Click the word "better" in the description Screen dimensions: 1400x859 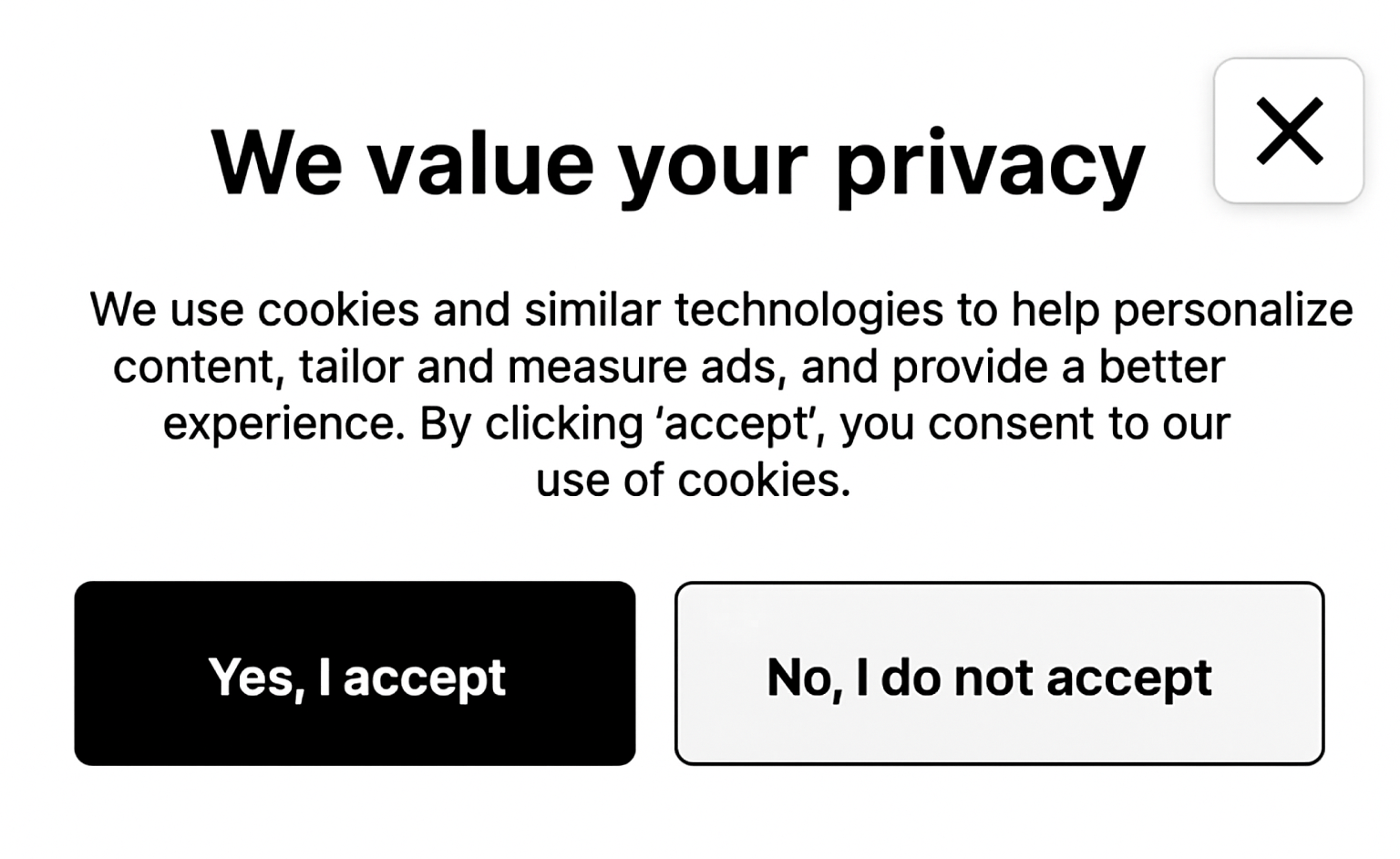(x=1161, y=367)
